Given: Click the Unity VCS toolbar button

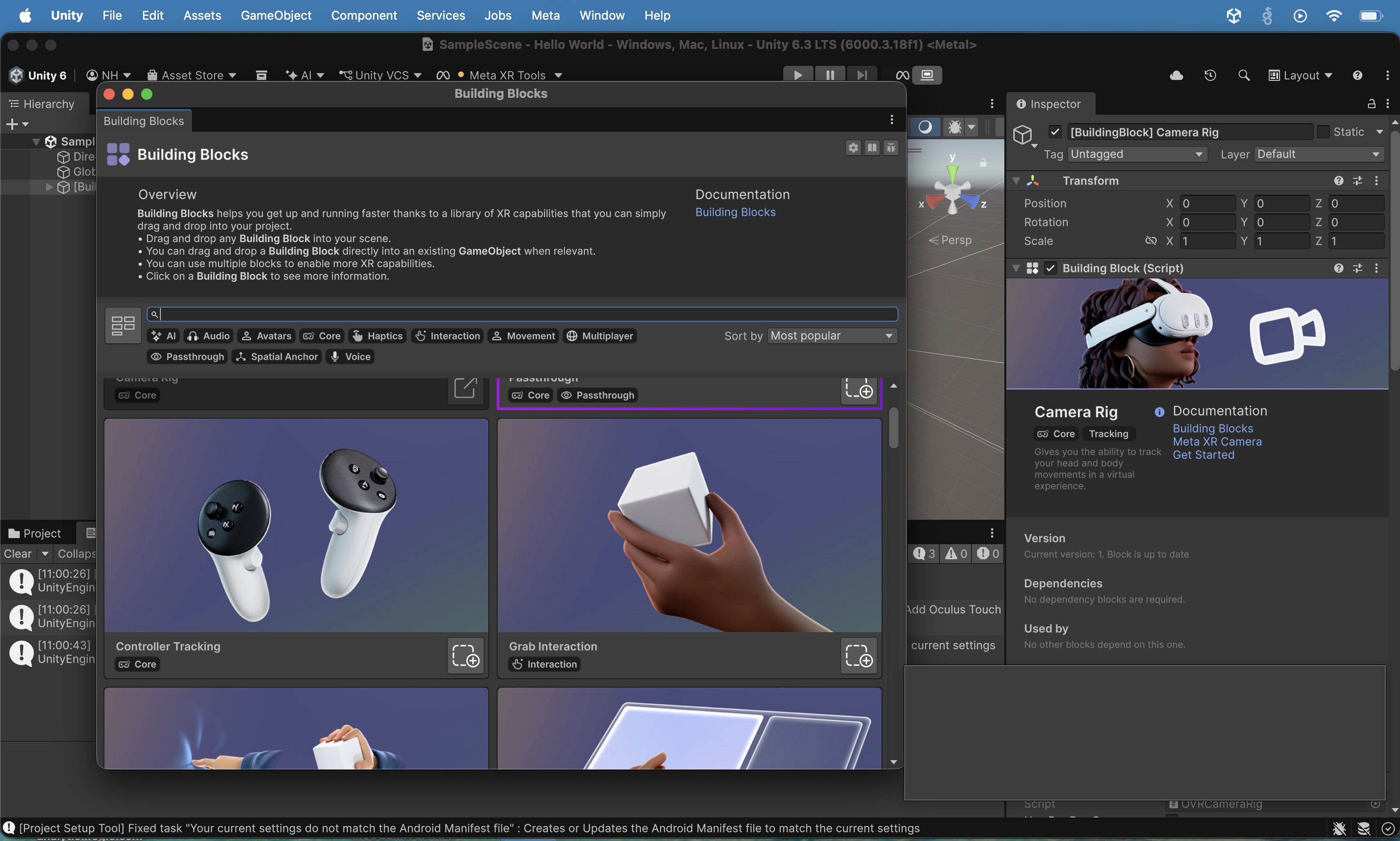Looking at the screenshot, I should (380, 75).
